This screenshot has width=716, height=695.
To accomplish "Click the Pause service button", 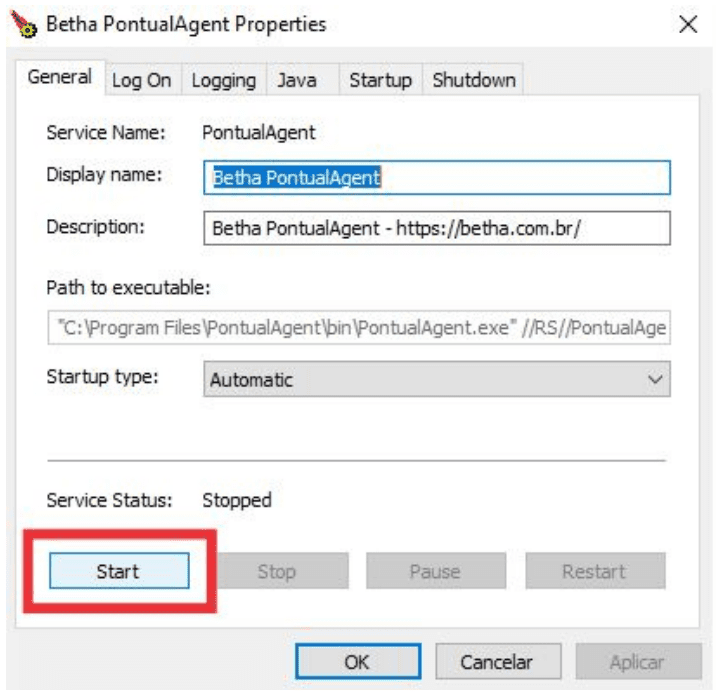I will 435,572.
